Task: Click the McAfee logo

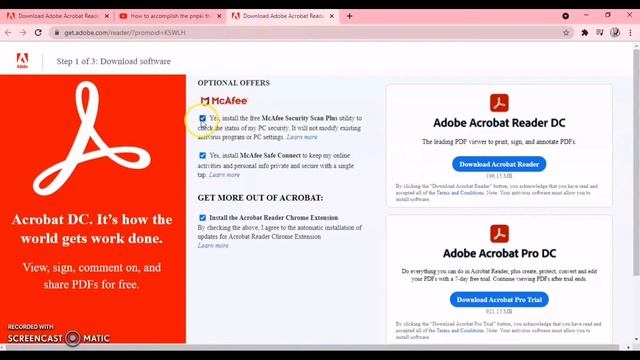Action: coord(224,100)
